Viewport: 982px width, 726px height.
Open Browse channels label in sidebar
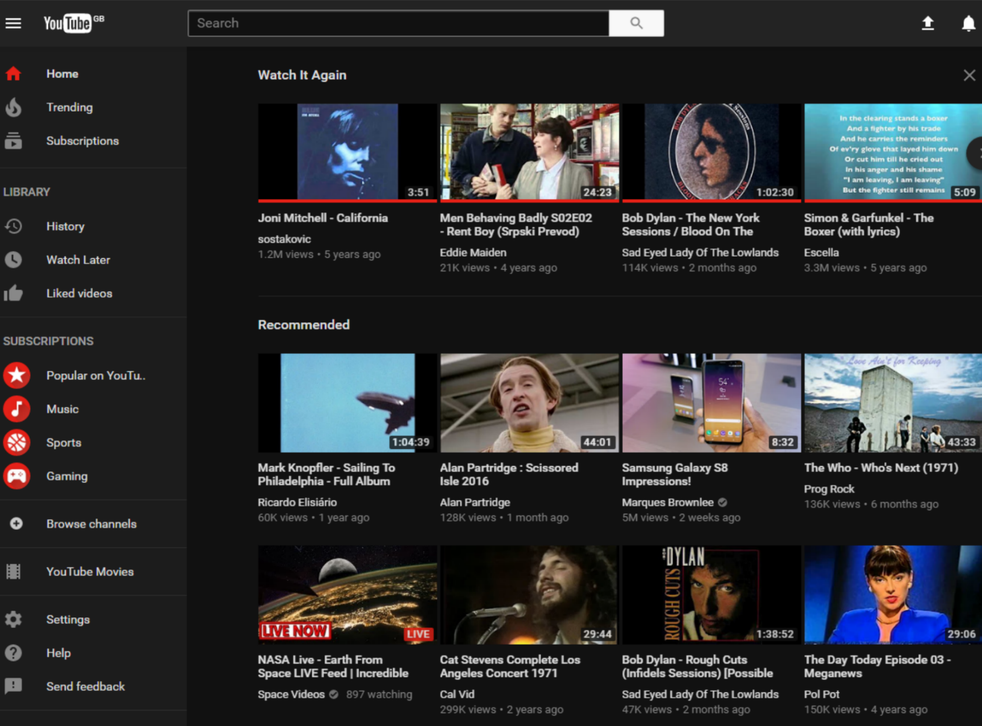91,524
